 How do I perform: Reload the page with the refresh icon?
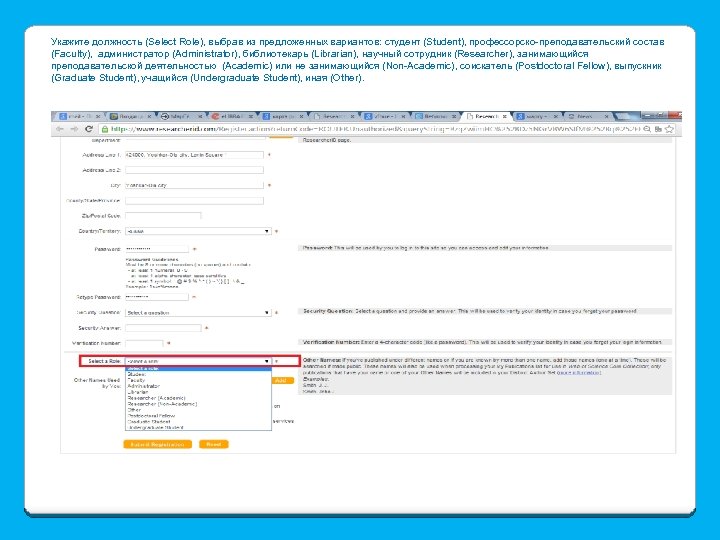click(x=89, y=129)
